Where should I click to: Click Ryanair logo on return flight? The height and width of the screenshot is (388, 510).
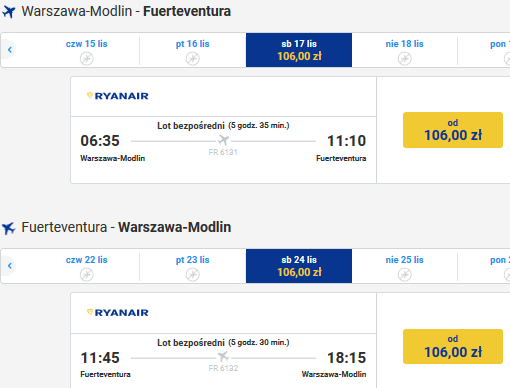(118, 313)
